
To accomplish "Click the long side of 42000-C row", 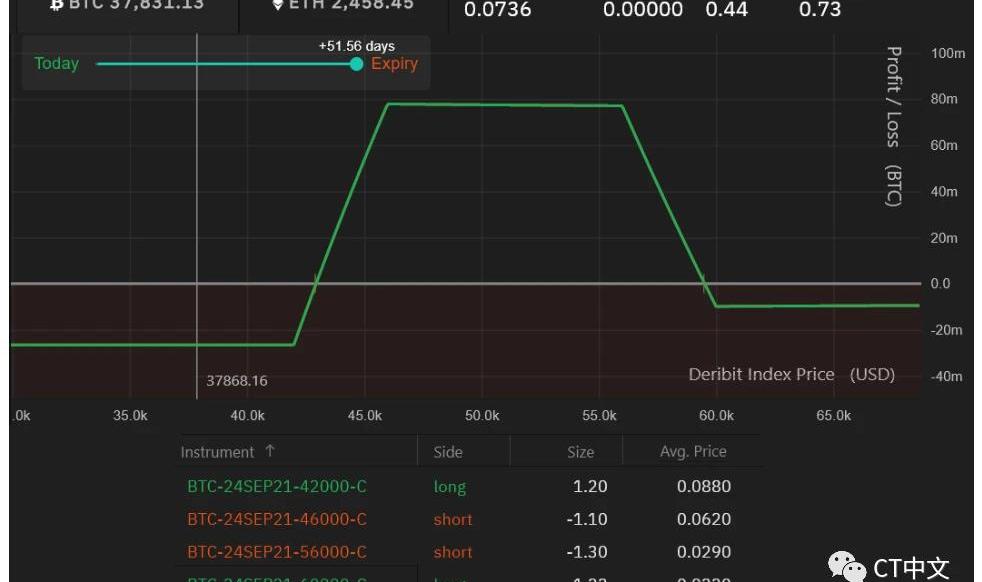I will point(450,487).
